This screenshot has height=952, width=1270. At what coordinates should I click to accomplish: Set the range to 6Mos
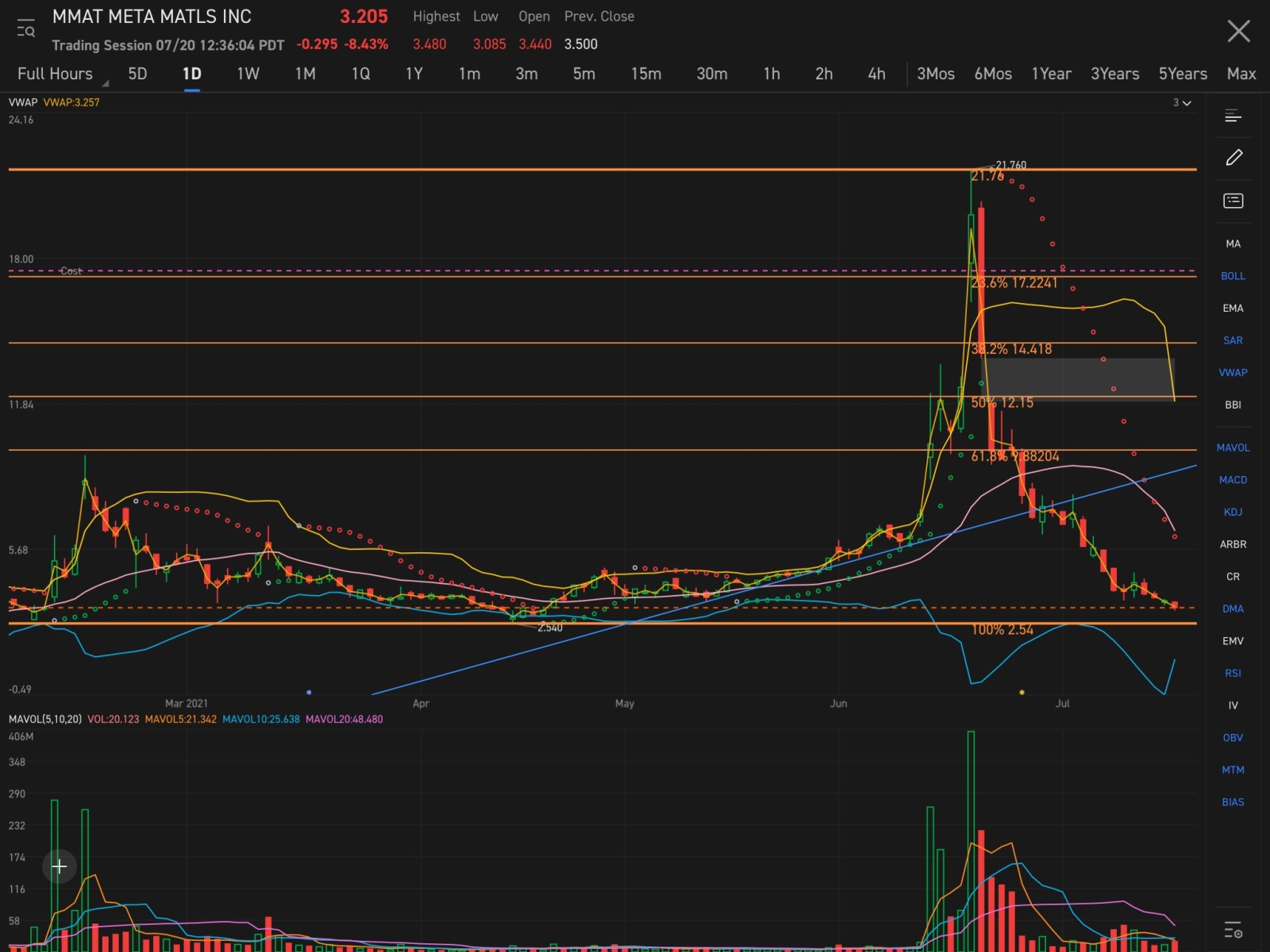pos(993,74)
